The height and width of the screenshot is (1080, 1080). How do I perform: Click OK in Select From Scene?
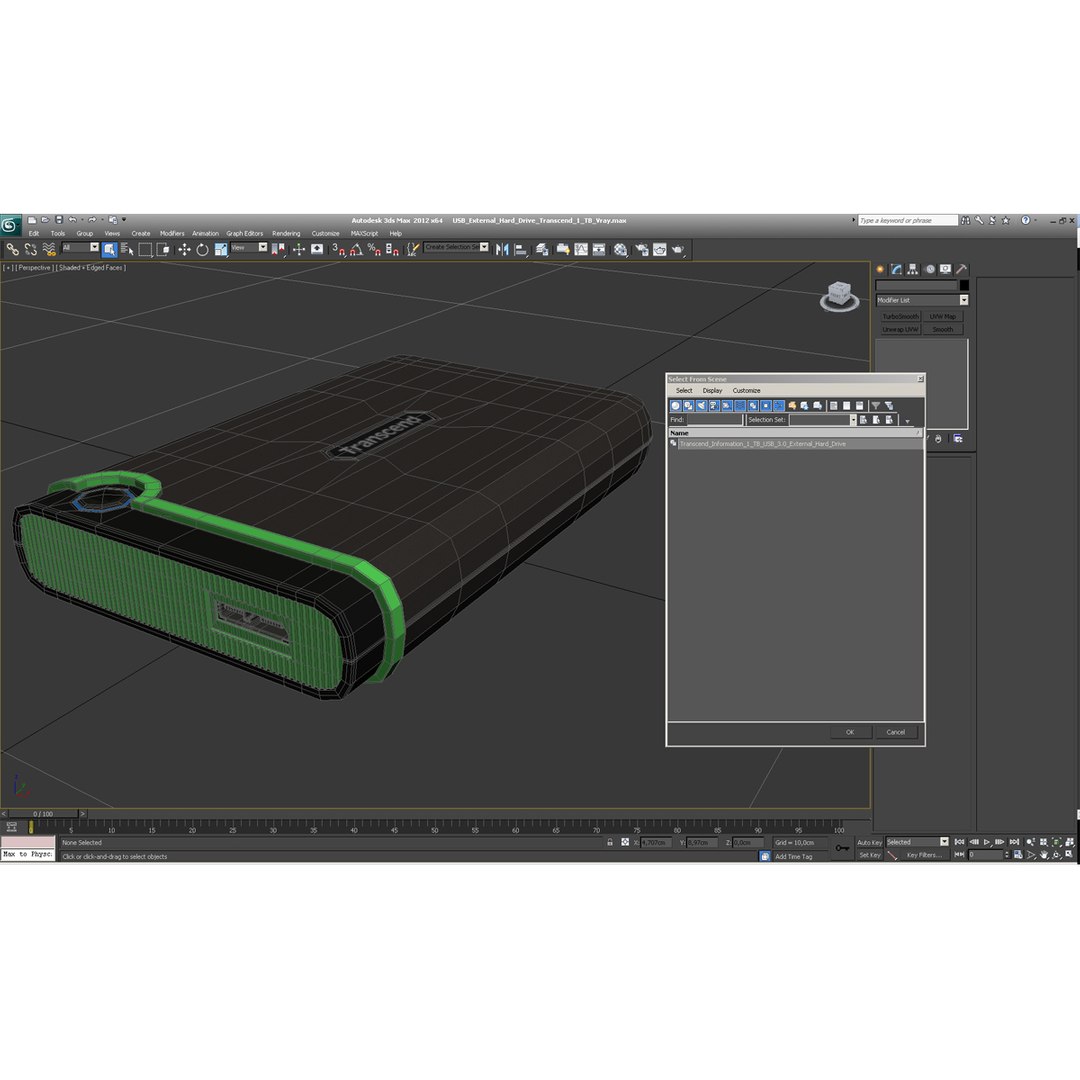click(850, 732)
